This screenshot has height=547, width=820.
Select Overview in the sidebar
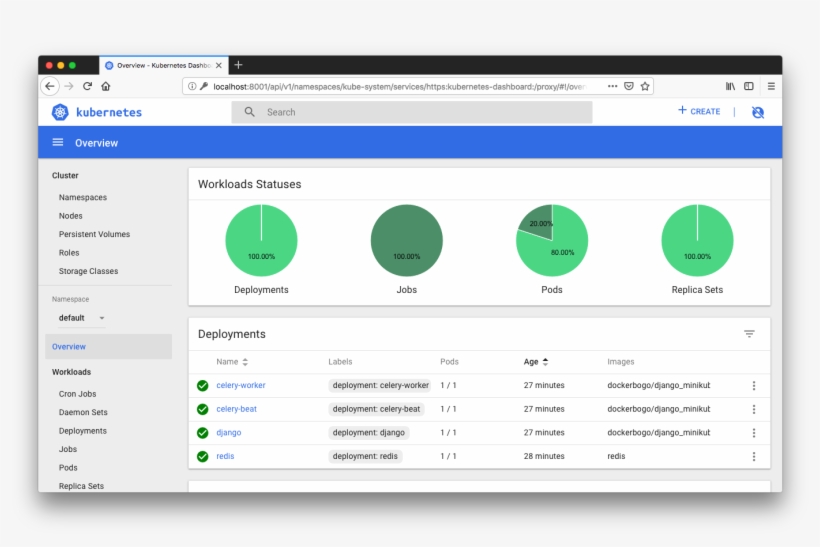(x=108, y=347)
